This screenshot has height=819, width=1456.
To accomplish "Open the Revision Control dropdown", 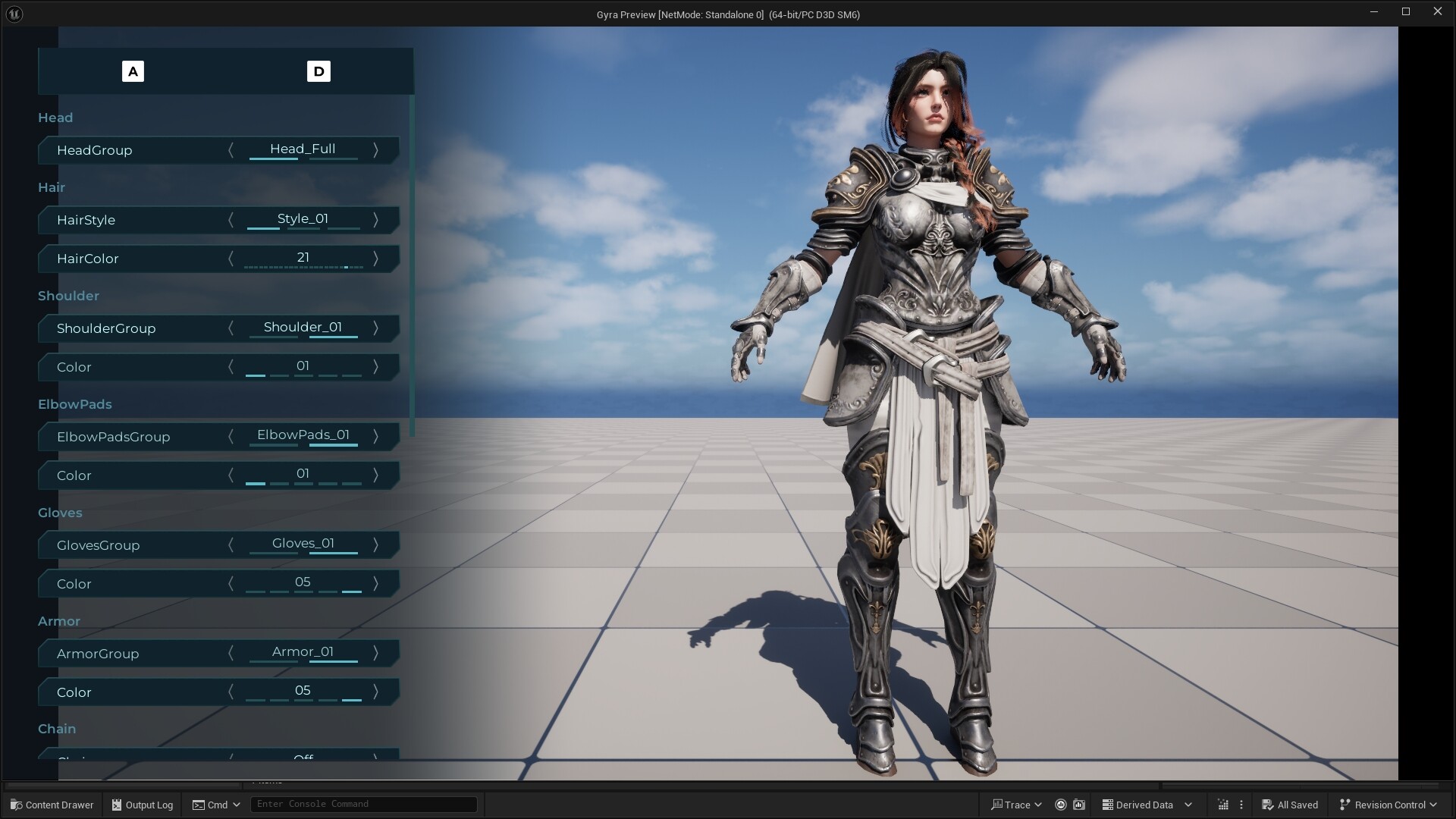I will pos(1389,805).
